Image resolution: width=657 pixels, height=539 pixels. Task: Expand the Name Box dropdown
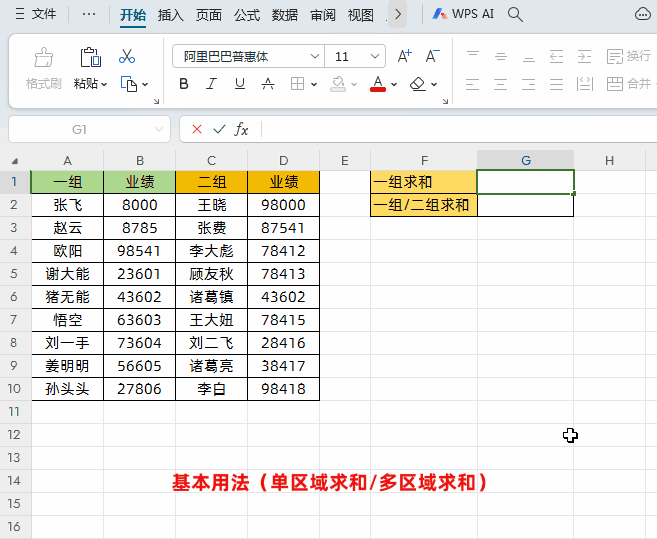coord(159,130)
